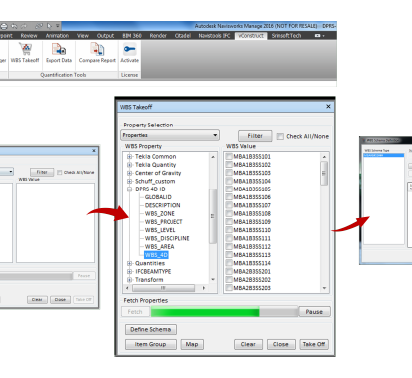Screen dimensions: 412x378
Task: Open the Properties dropdown
Action: (170, 135)
